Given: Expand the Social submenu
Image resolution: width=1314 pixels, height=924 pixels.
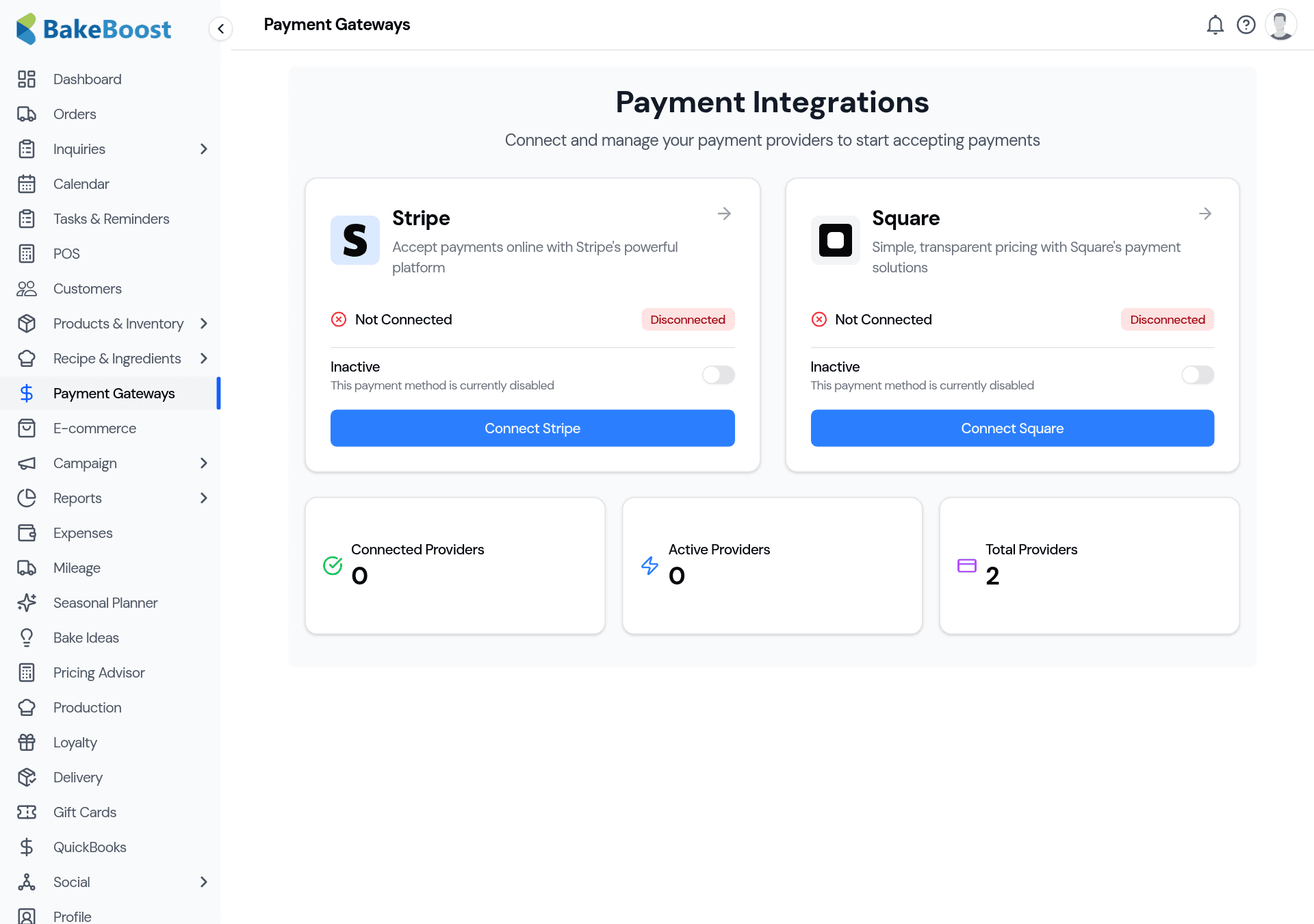Looking at the screenshot, I should [x=203, y=882].
